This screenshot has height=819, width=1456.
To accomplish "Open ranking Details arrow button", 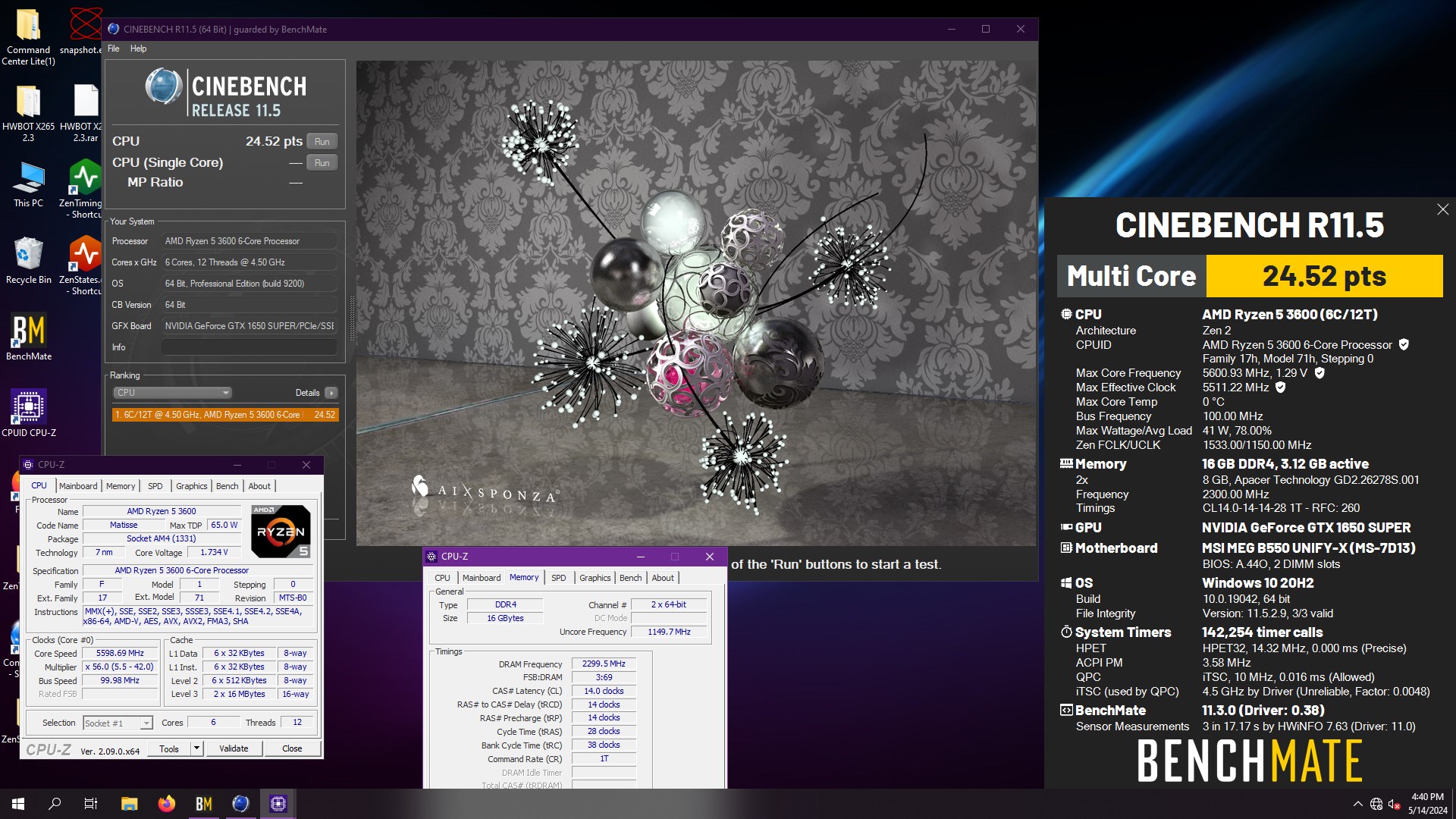I will click(x=331, y=393).
